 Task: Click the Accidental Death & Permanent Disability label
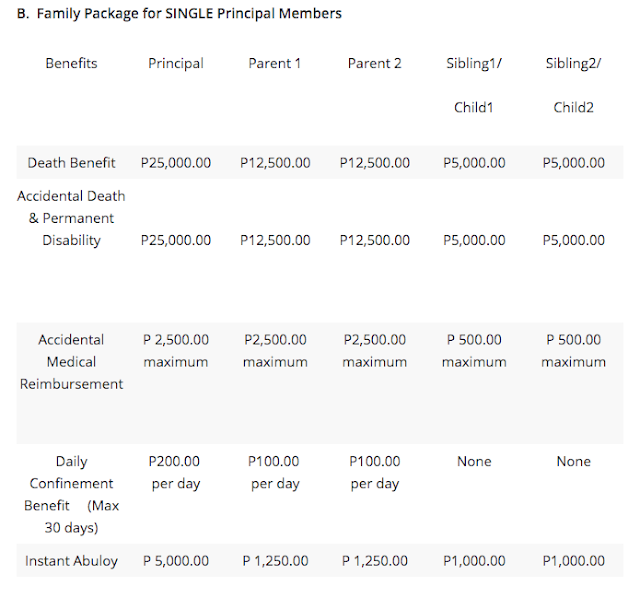[x=71, y=218]
